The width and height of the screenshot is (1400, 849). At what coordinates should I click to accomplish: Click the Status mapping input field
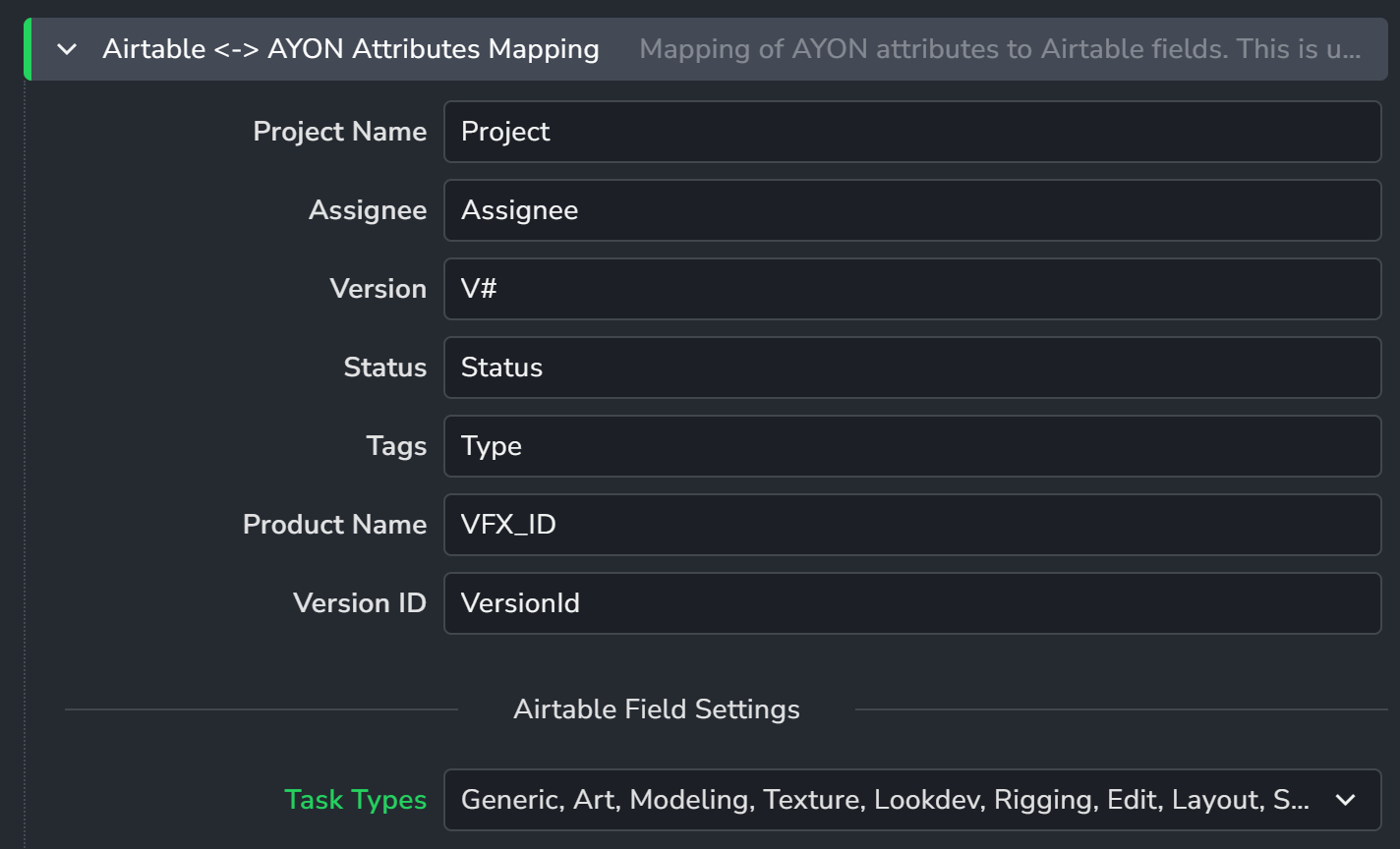point(912,368)
